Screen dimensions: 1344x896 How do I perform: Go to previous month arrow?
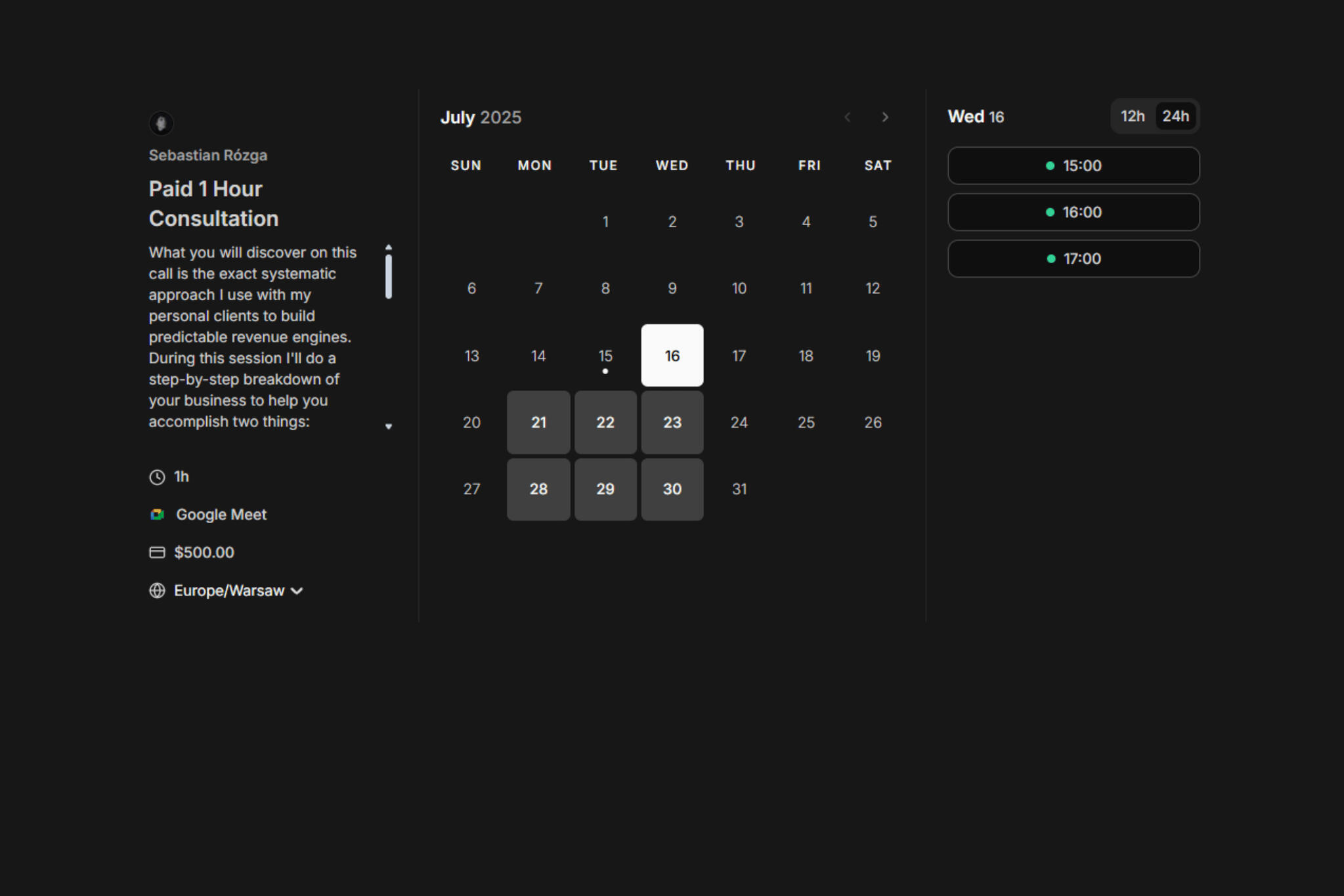pyautogui.click(x=848, y=117)
